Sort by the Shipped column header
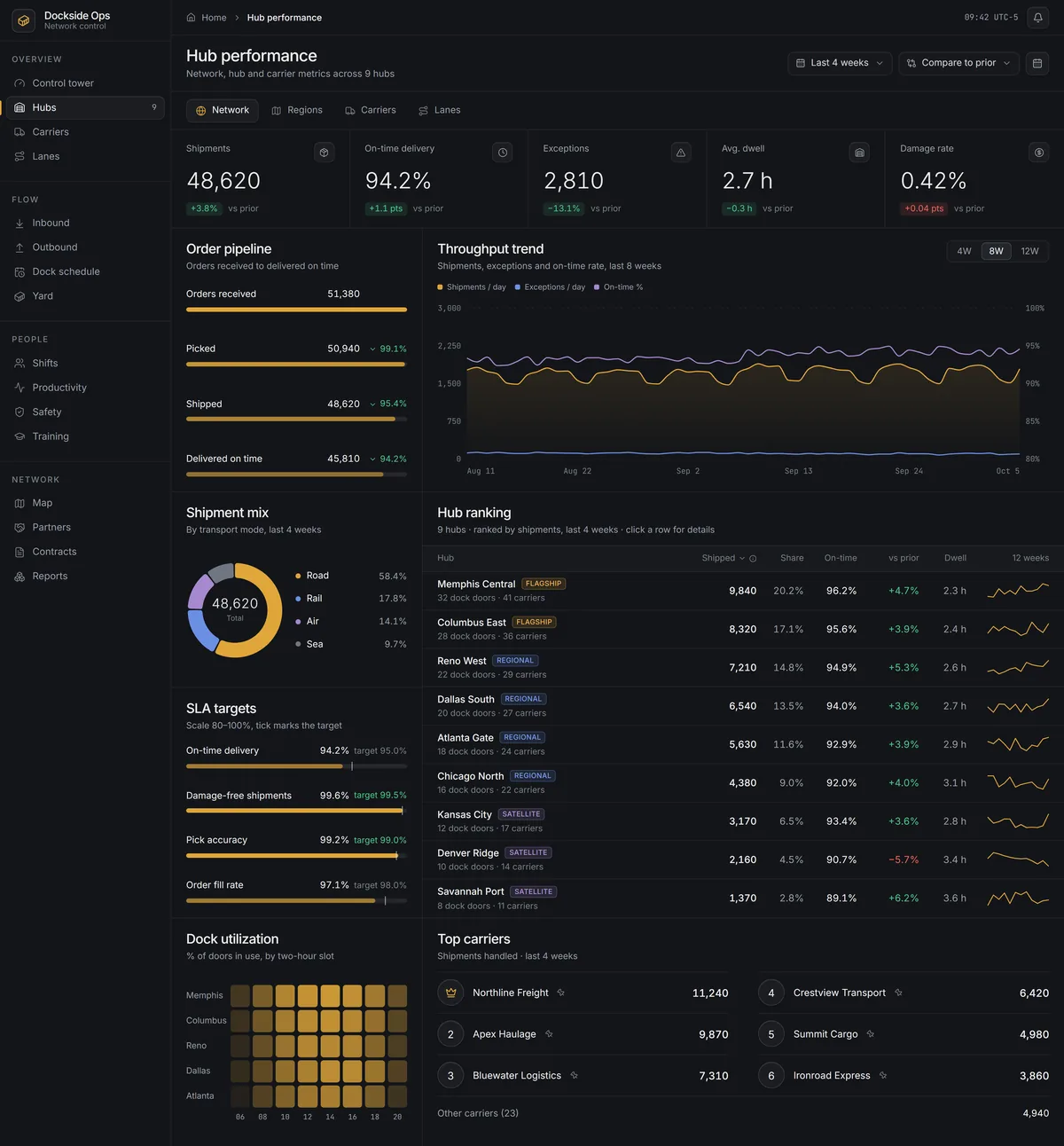The image size is (1064, 1146). 723,559
